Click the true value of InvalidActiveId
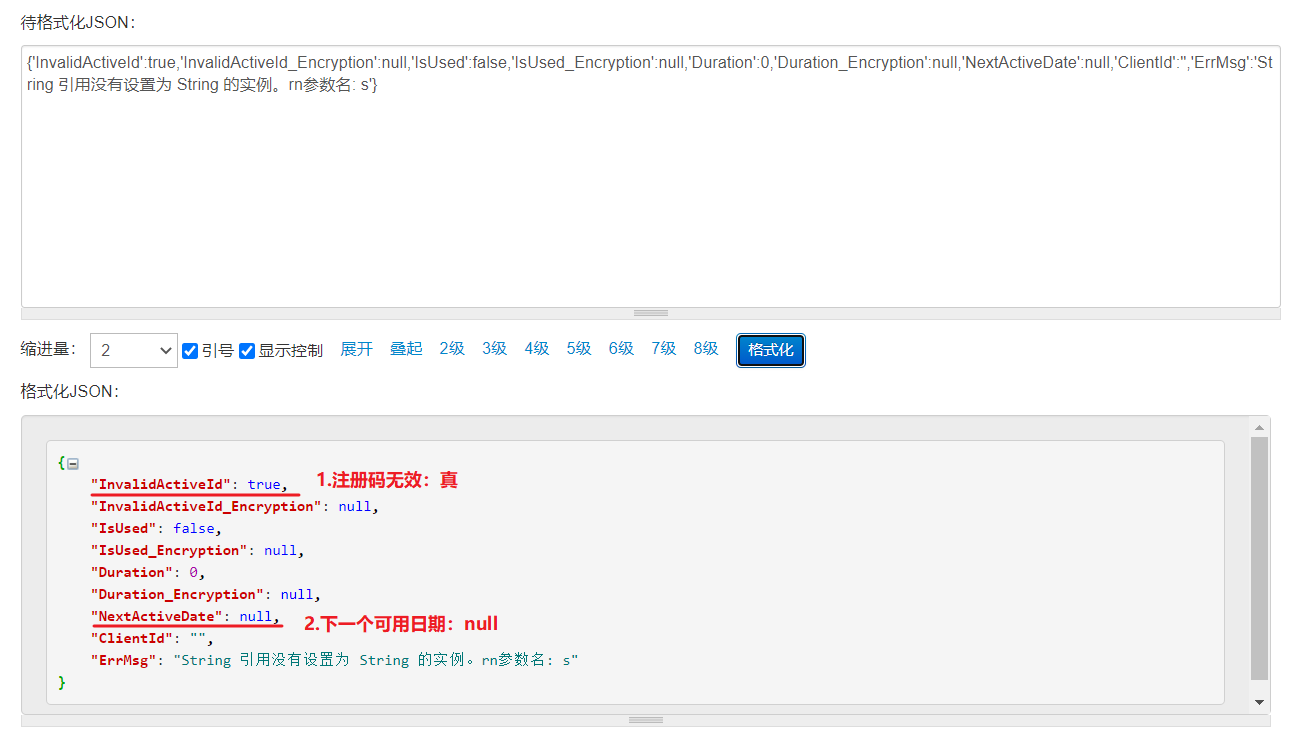Image resolution: width=1289 pixels, height=744 pixels. pos(264,484)
